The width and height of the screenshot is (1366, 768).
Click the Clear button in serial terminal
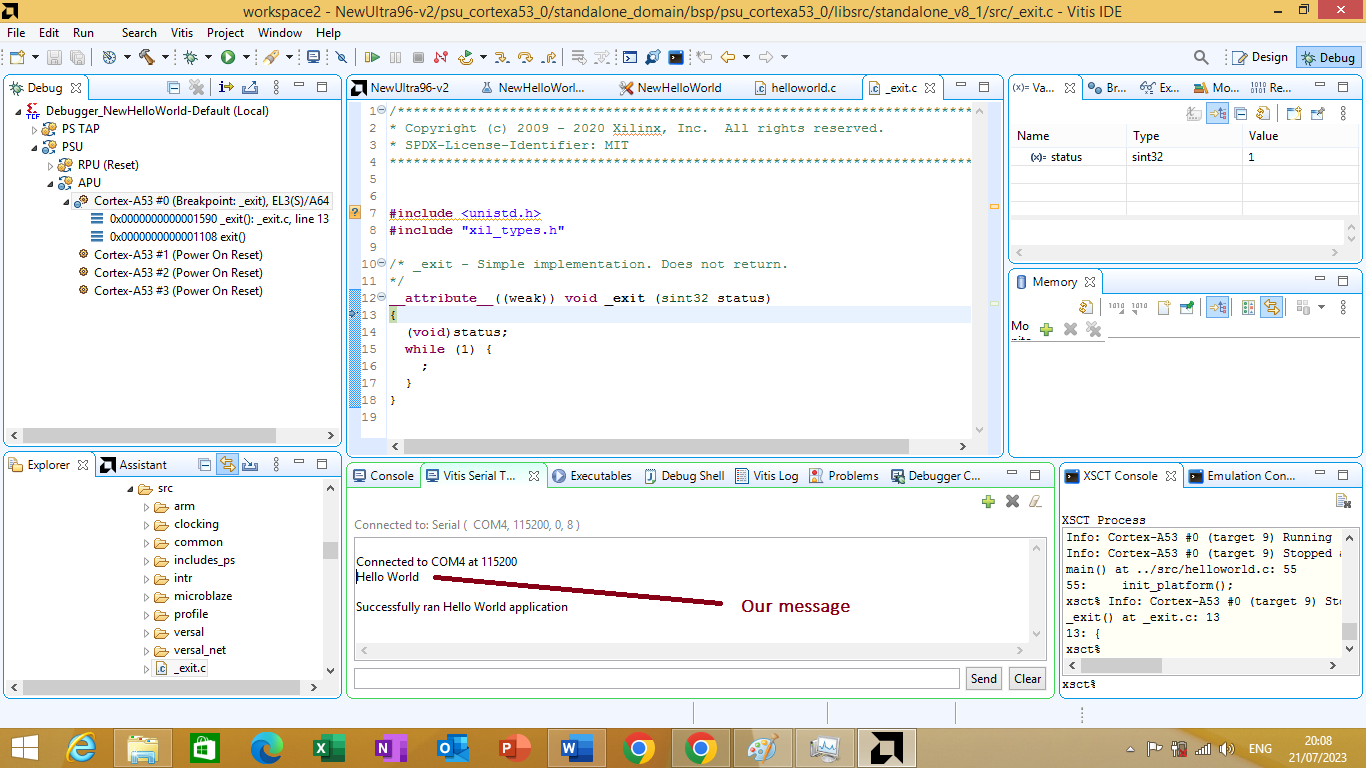pos(1028,678)
